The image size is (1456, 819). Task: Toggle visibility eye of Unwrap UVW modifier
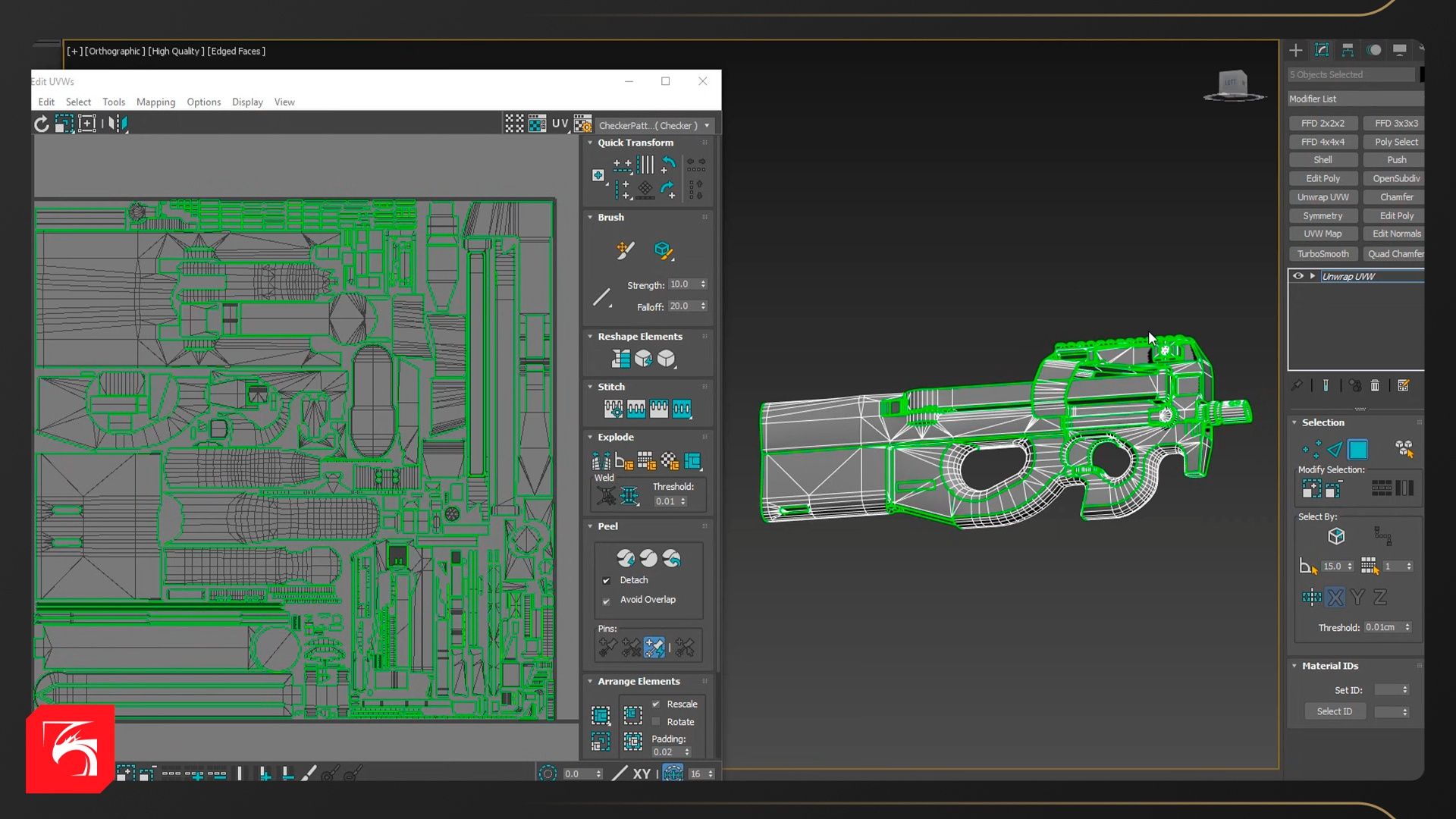1298,276
